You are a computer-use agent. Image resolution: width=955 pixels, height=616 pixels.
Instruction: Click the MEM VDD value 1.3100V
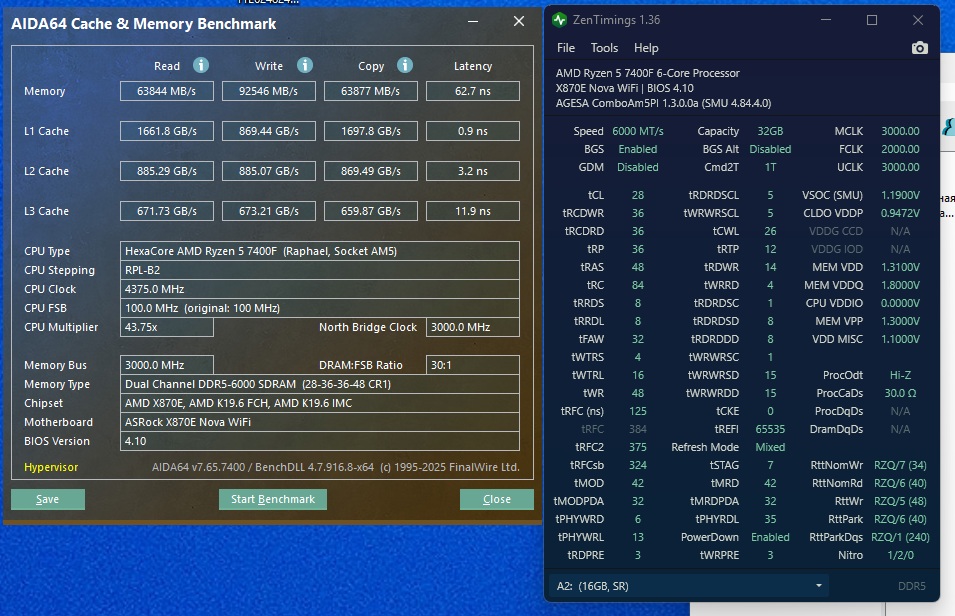[x=900, y=267]
